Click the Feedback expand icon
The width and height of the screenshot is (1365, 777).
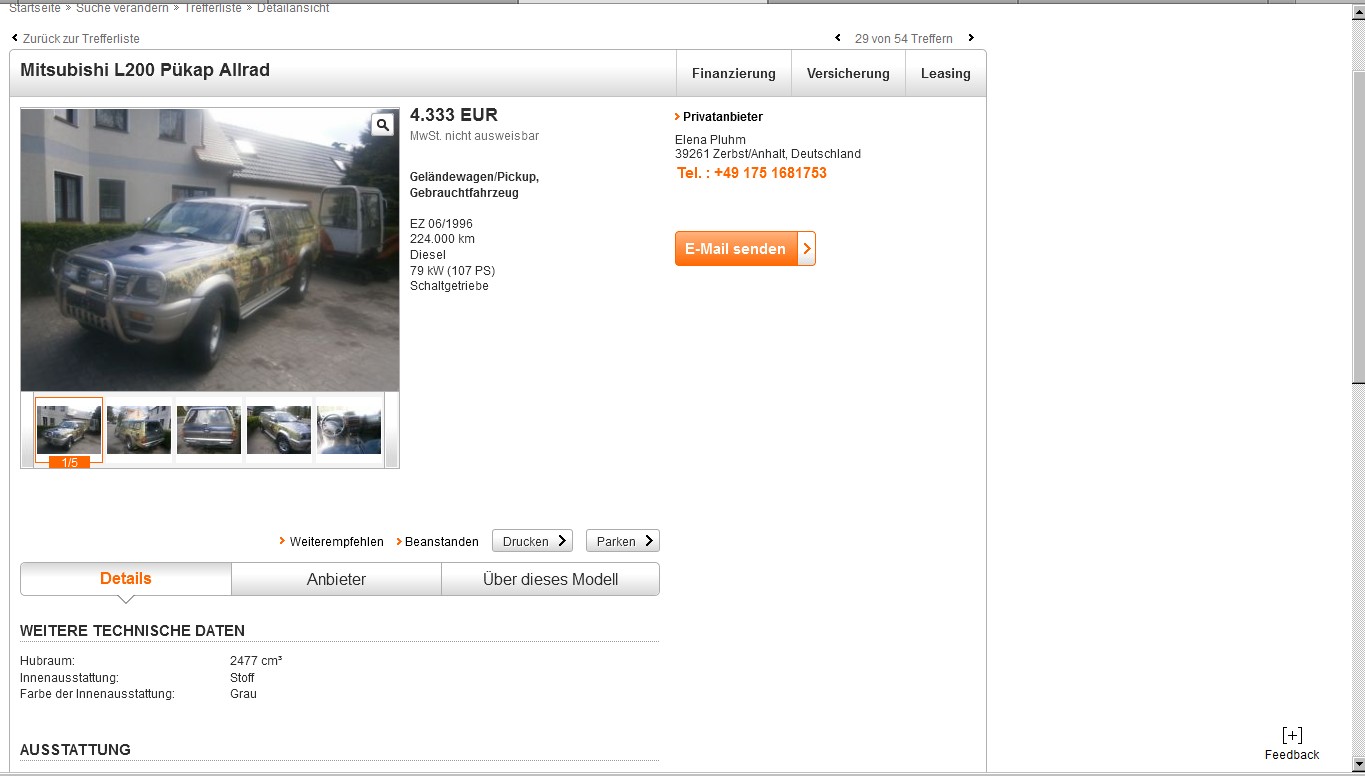pyautogui.click(x=1291, y=735)
